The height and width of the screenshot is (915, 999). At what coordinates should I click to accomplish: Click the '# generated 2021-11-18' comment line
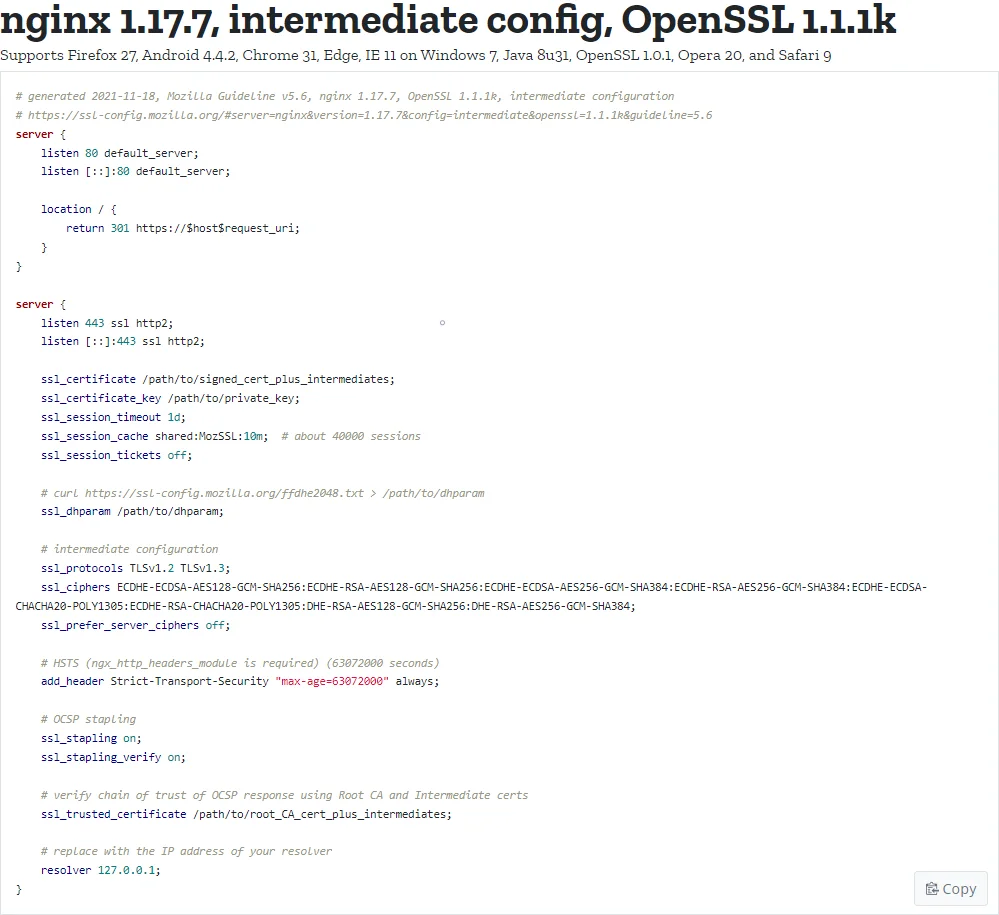pos(345,96)
